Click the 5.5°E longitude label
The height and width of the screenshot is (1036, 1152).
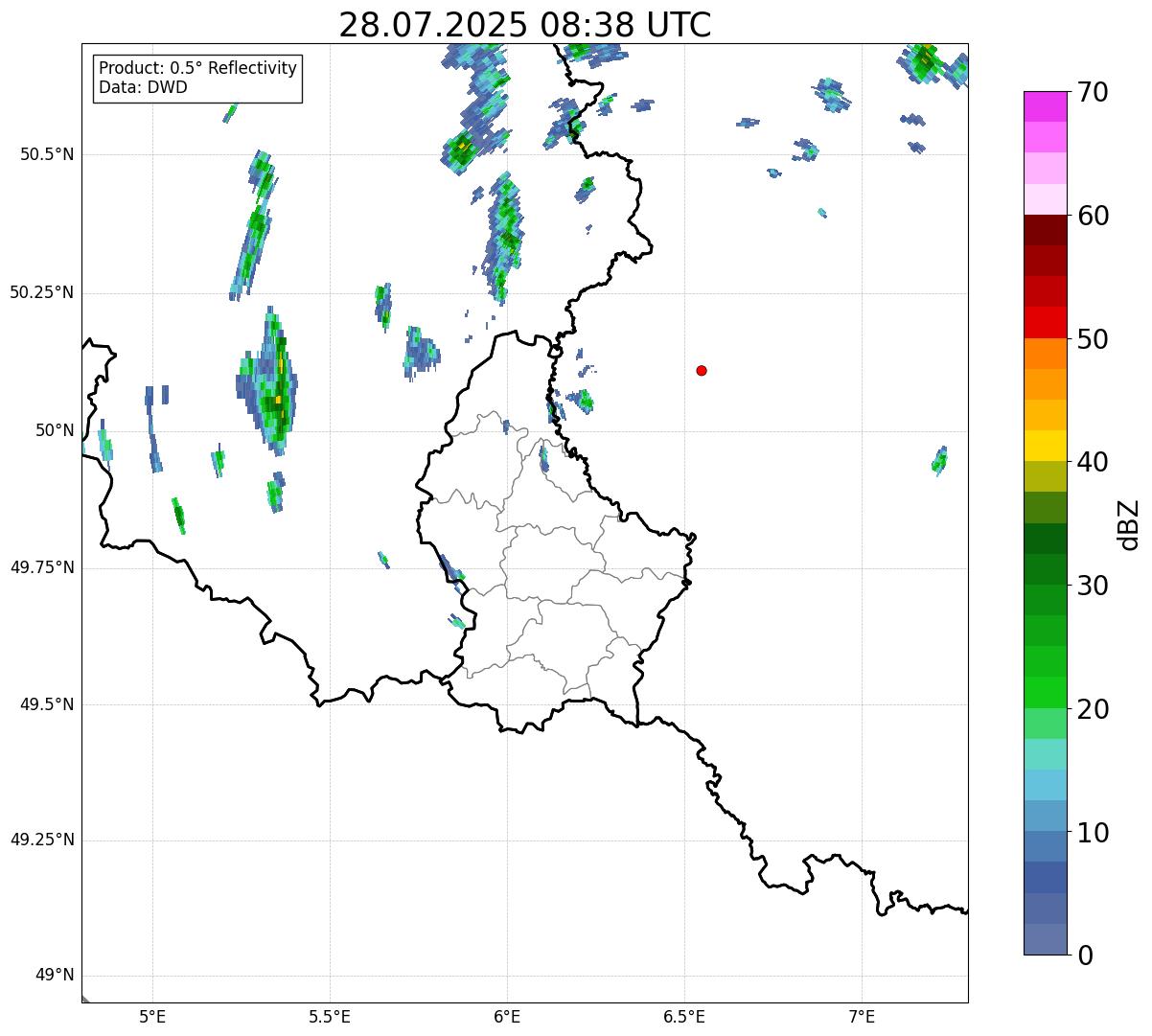tap(330, 1016)
